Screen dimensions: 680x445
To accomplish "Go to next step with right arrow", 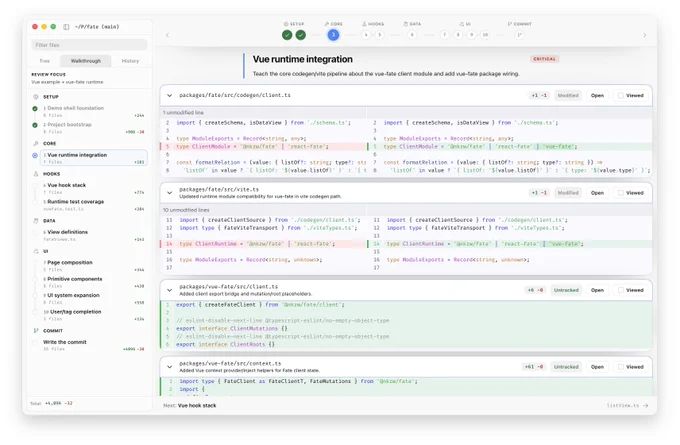I will (644, 35).
